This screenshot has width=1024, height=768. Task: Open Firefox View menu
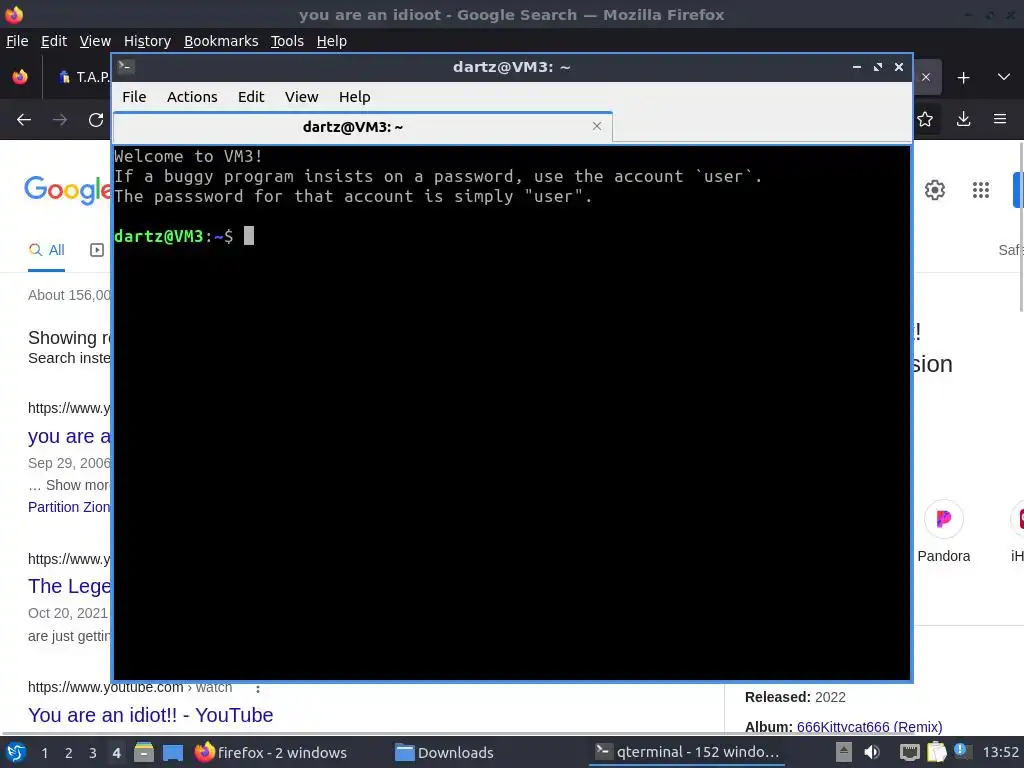[x=95, y=41]
